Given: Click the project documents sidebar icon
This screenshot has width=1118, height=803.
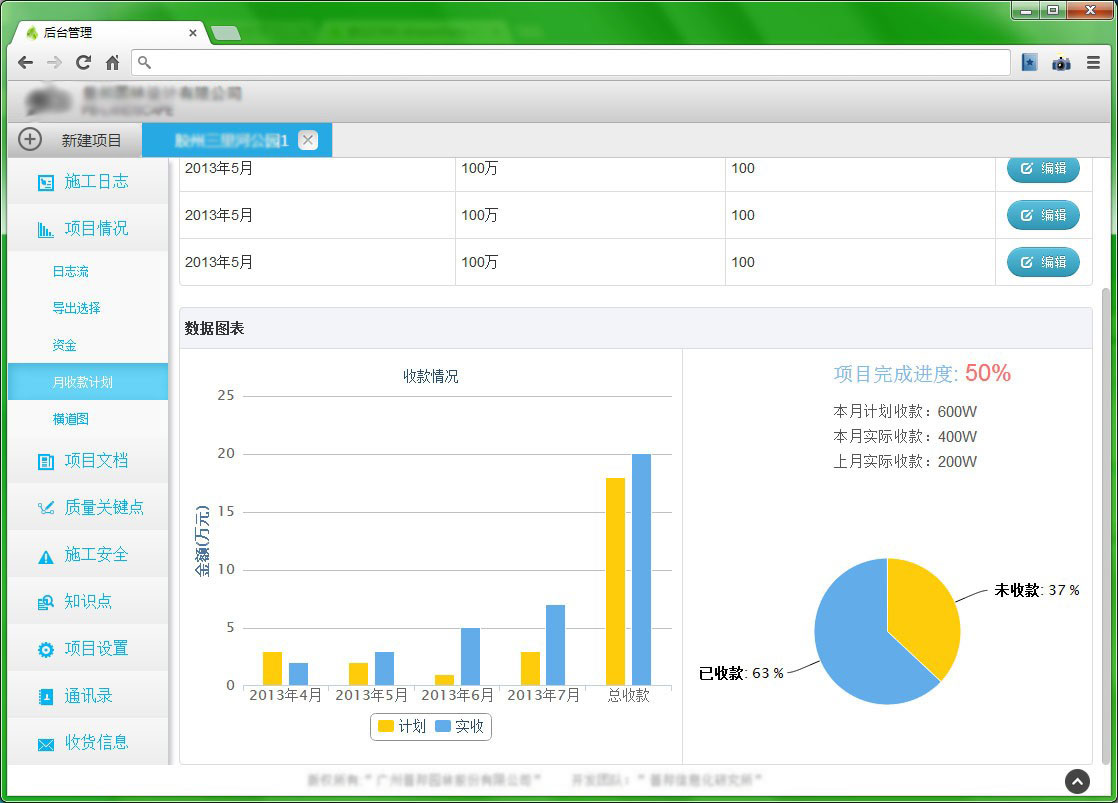Looking at the screenshot, I should 45,461.
